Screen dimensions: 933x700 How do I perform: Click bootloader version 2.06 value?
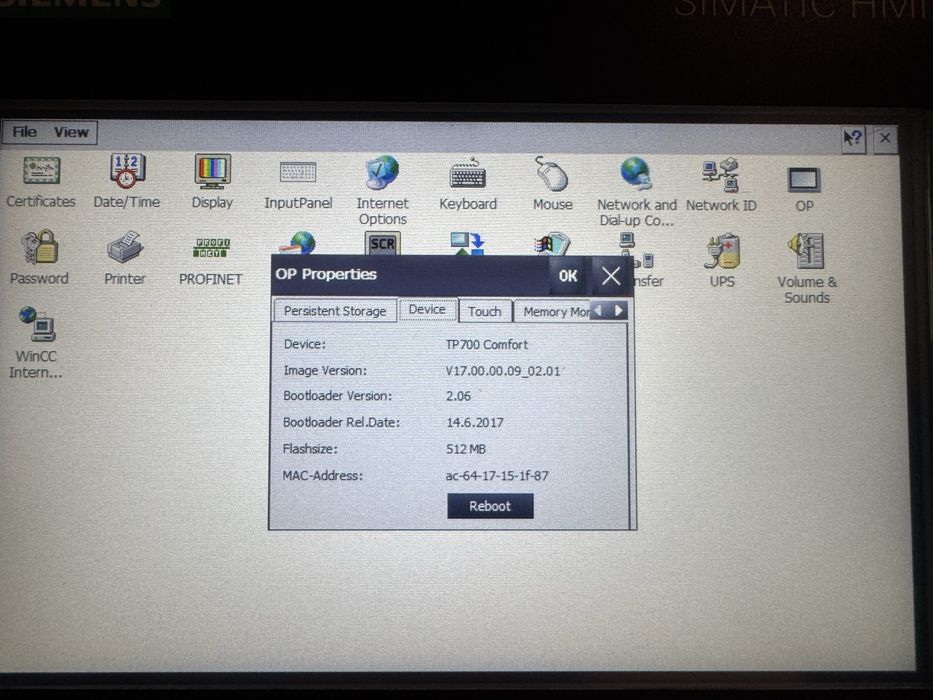click(458, 396)
